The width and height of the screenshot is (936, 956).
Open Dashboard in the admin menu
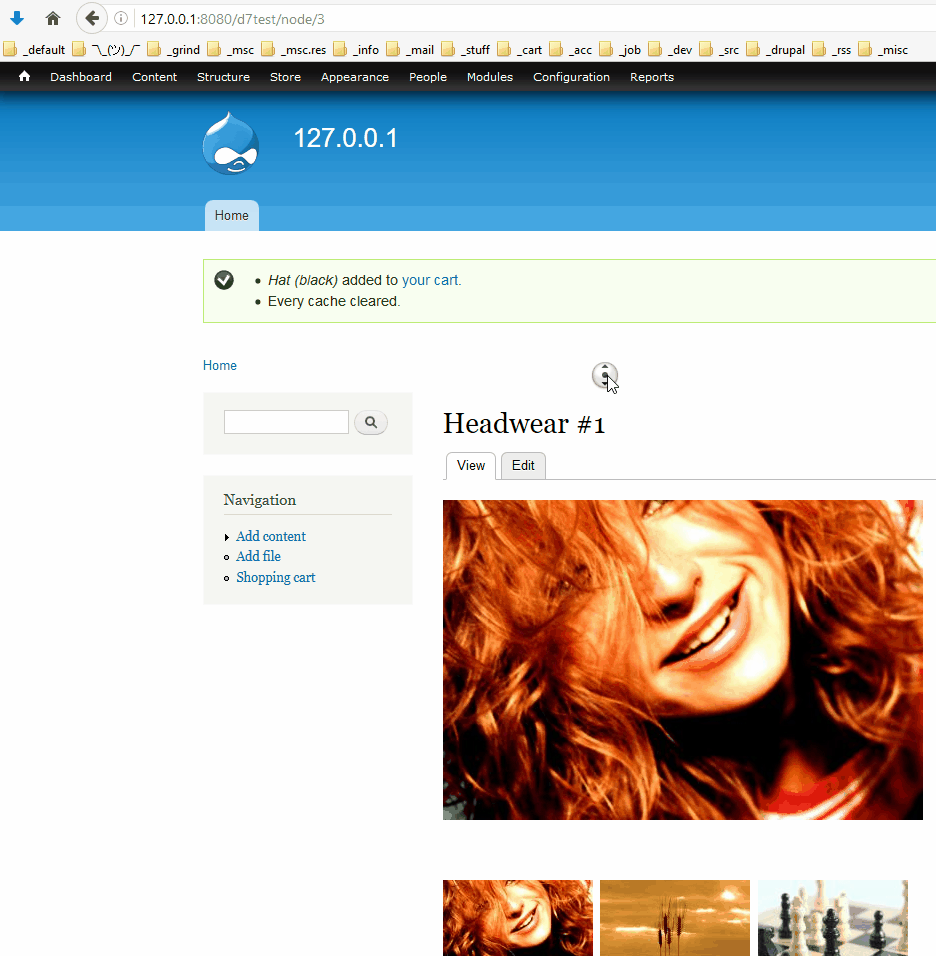[81, 77]
